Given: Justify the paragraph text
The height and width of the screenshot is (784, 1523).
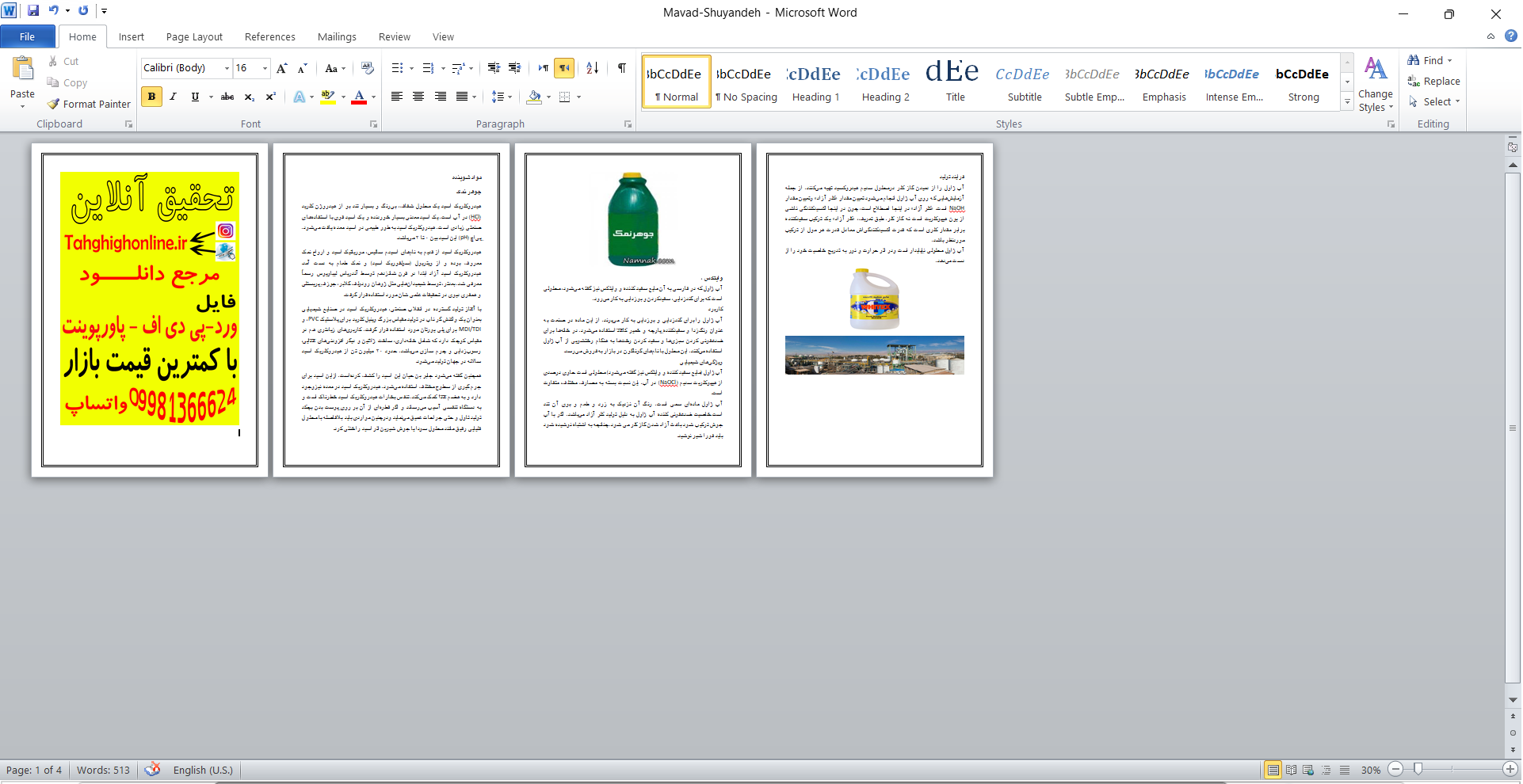Looking at the screenshot, I should click(x=461, y=97).
